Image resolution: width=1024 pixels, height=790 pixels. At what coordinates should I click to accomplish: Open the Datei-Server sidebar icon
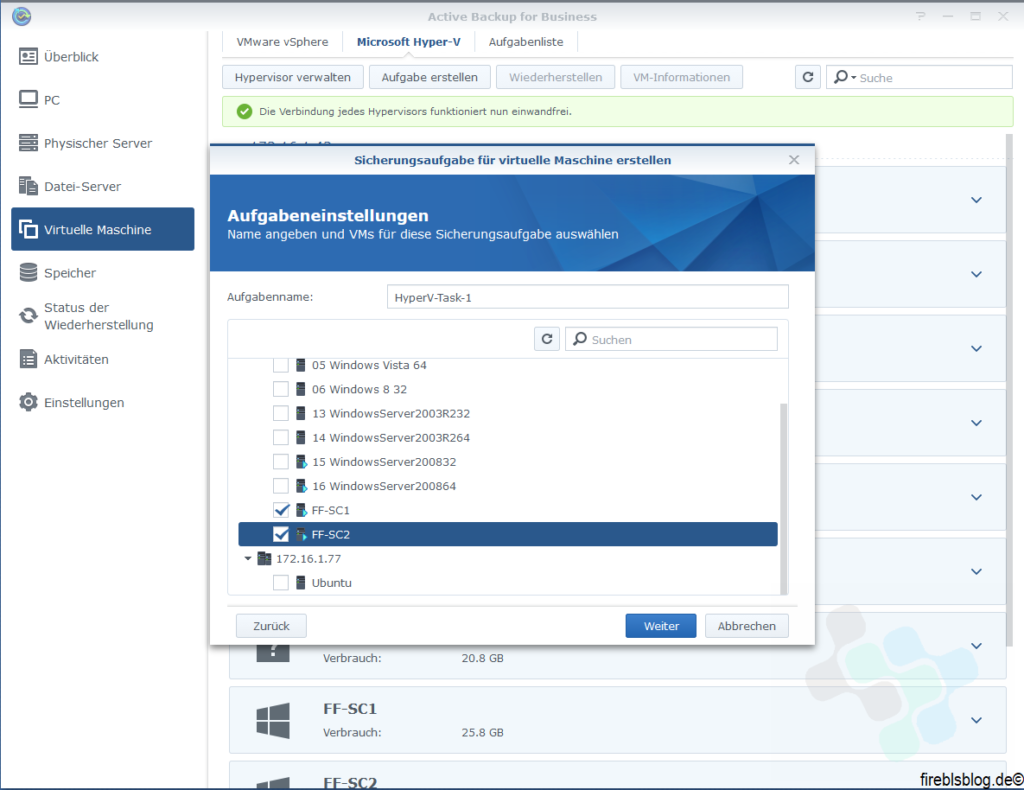tap(28, 186)
